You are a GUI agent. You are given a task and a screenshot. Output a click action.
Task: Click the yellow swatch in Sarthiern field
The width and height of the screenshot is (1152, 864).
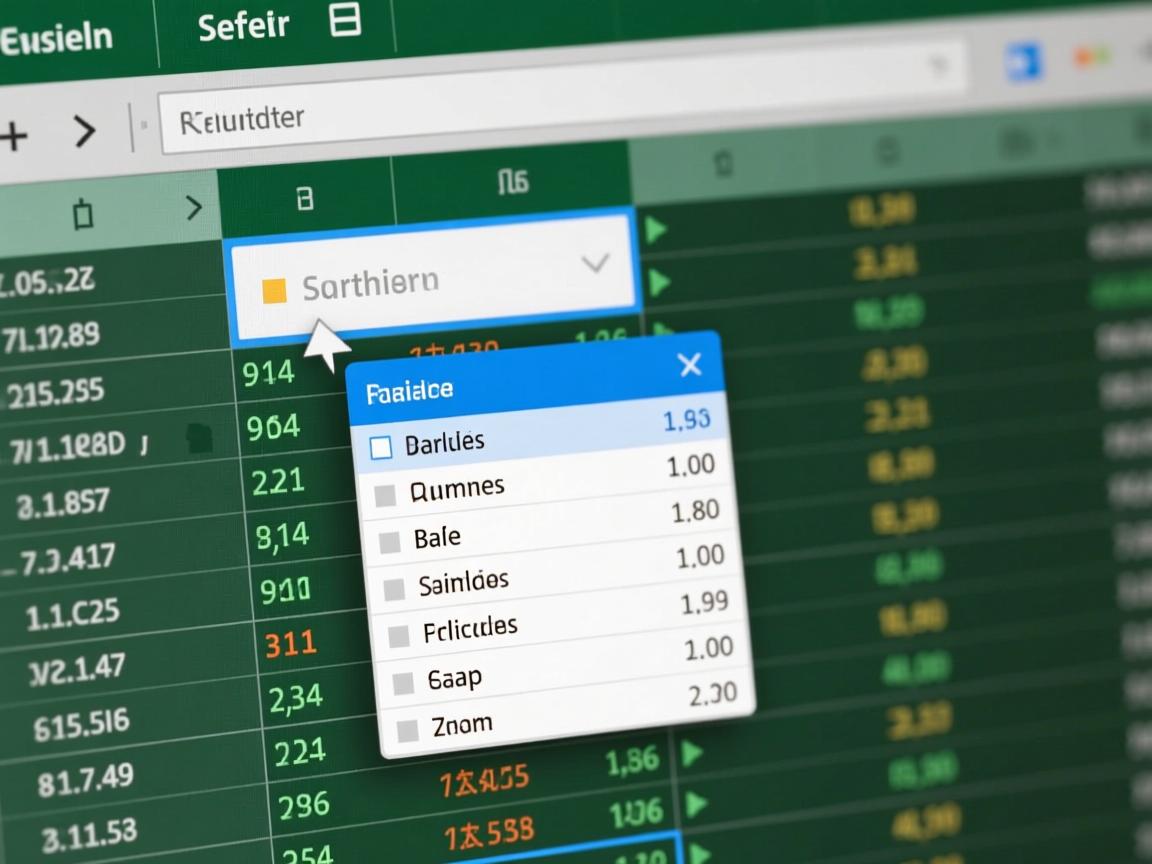click(273, 291)
